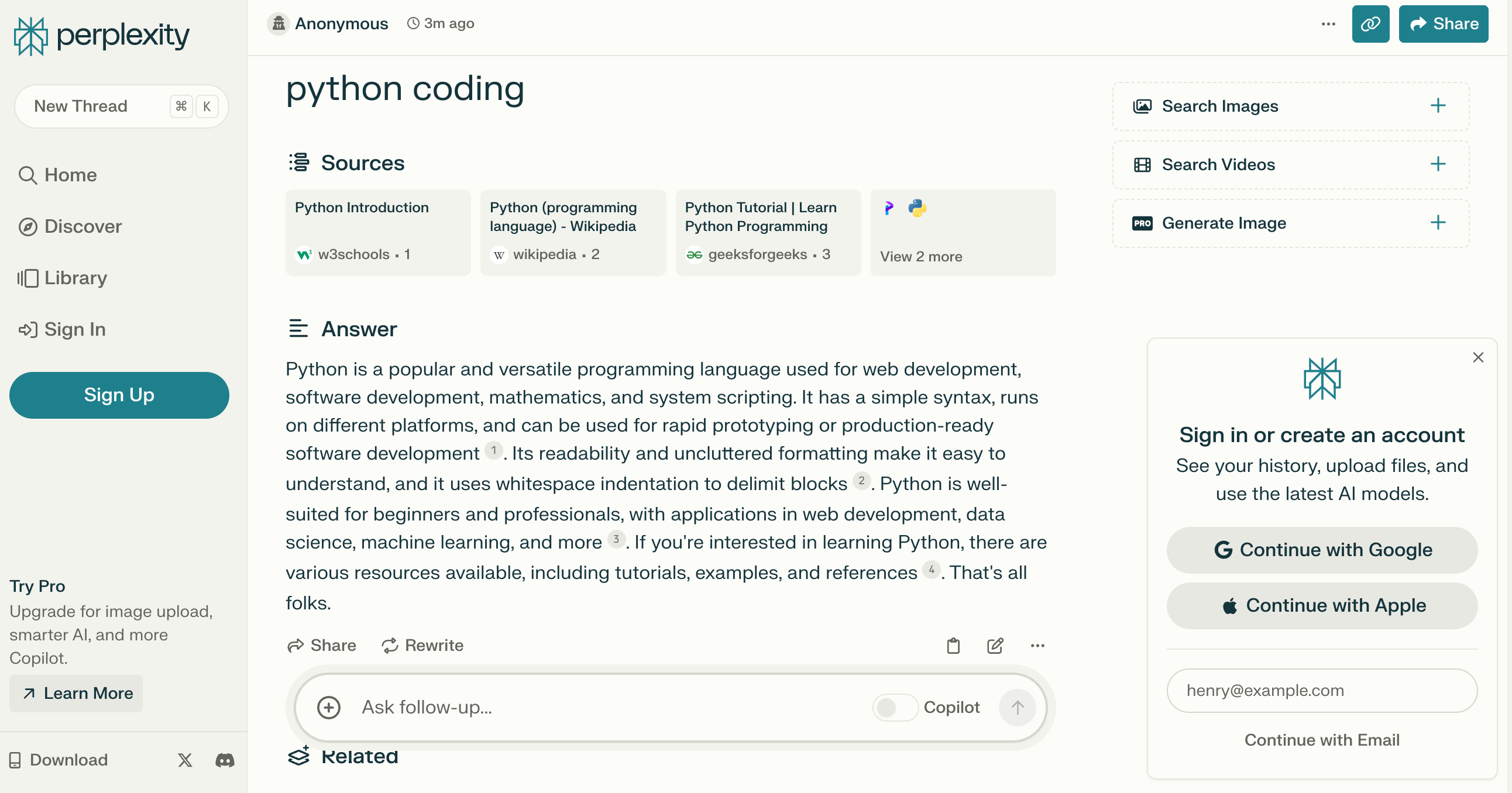Click the Home magnifier icon
The width and height of the screenshot is (1512, 793).
click(x=28, y=175)
